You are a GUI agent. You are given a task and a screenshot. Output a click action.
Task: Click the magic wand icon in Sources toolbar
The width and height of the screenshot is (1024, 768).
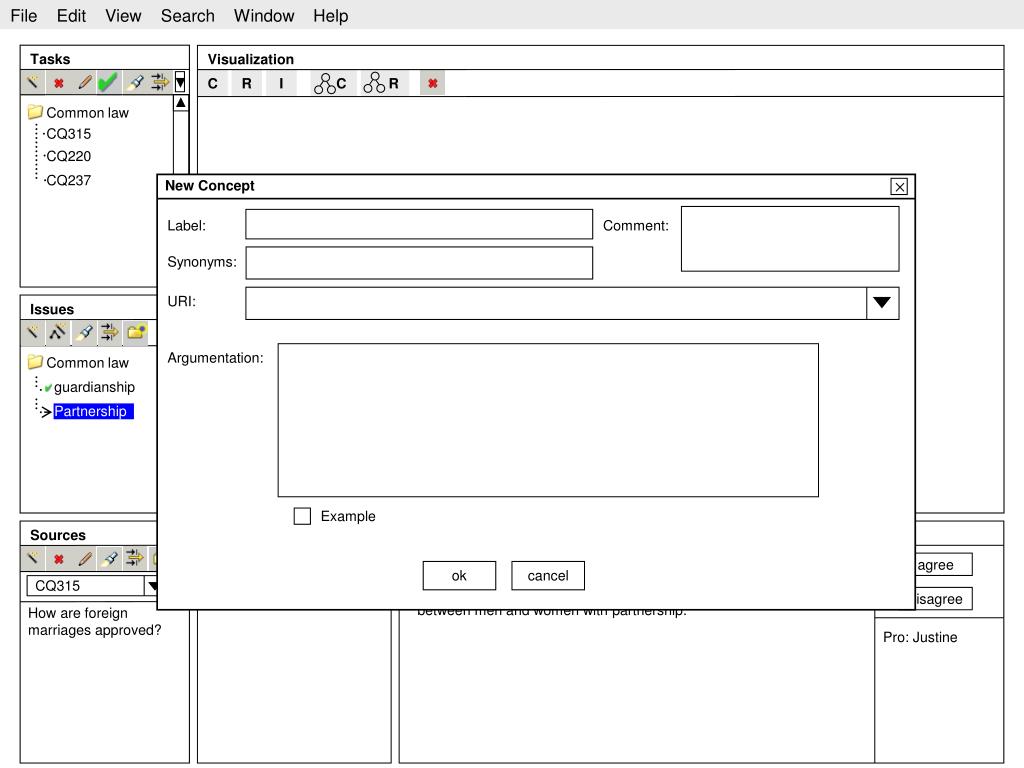point(33,558)
